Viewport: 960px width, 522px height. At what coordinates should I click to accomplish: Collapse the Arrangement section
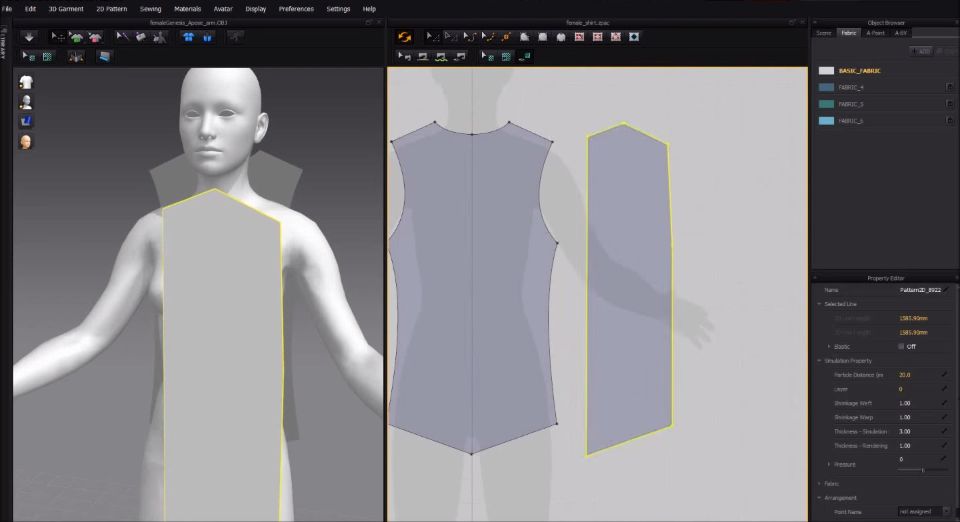[x=820, y=498]
